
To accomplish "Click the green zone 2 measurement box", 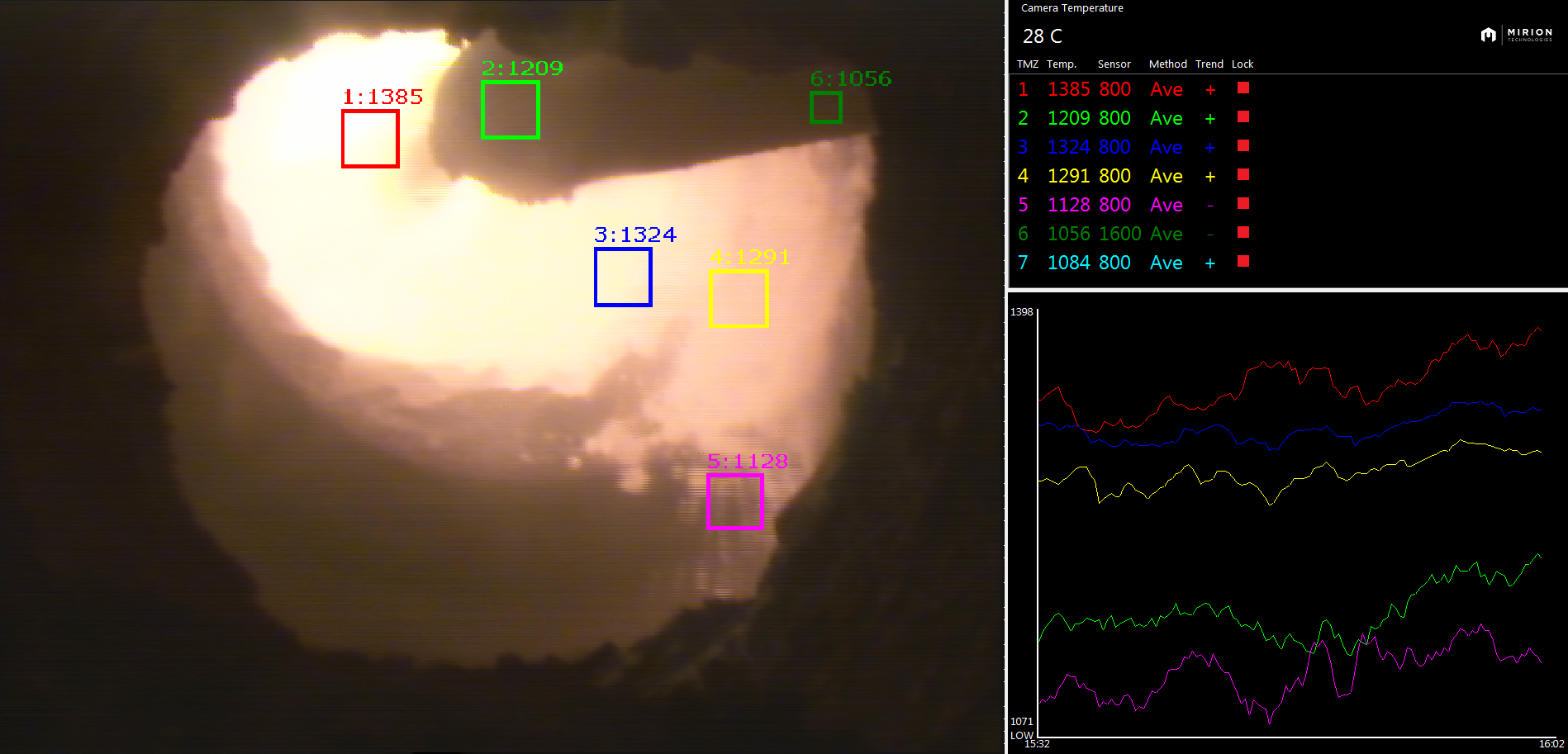I will pos(511,110).
